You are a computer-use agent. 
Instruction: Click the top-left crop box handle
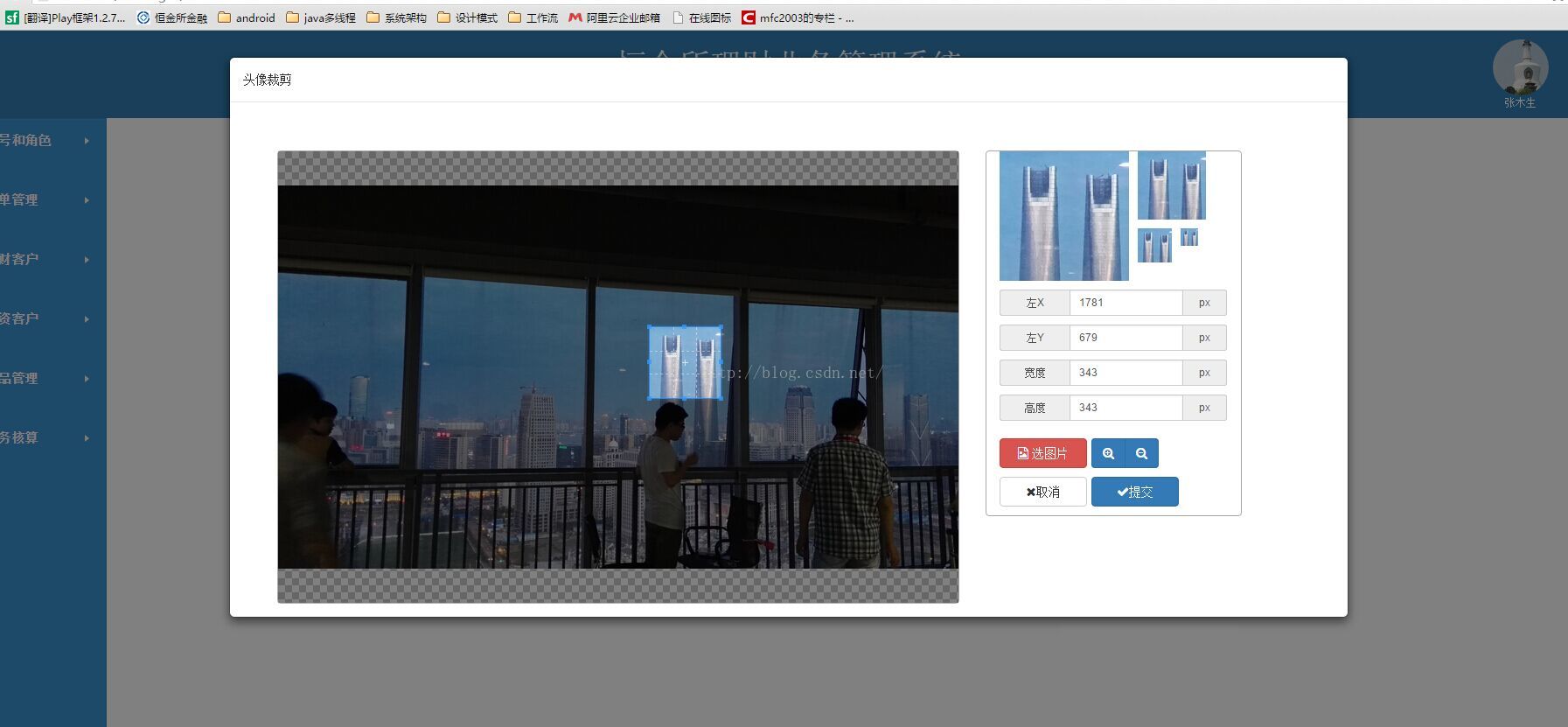649,326
